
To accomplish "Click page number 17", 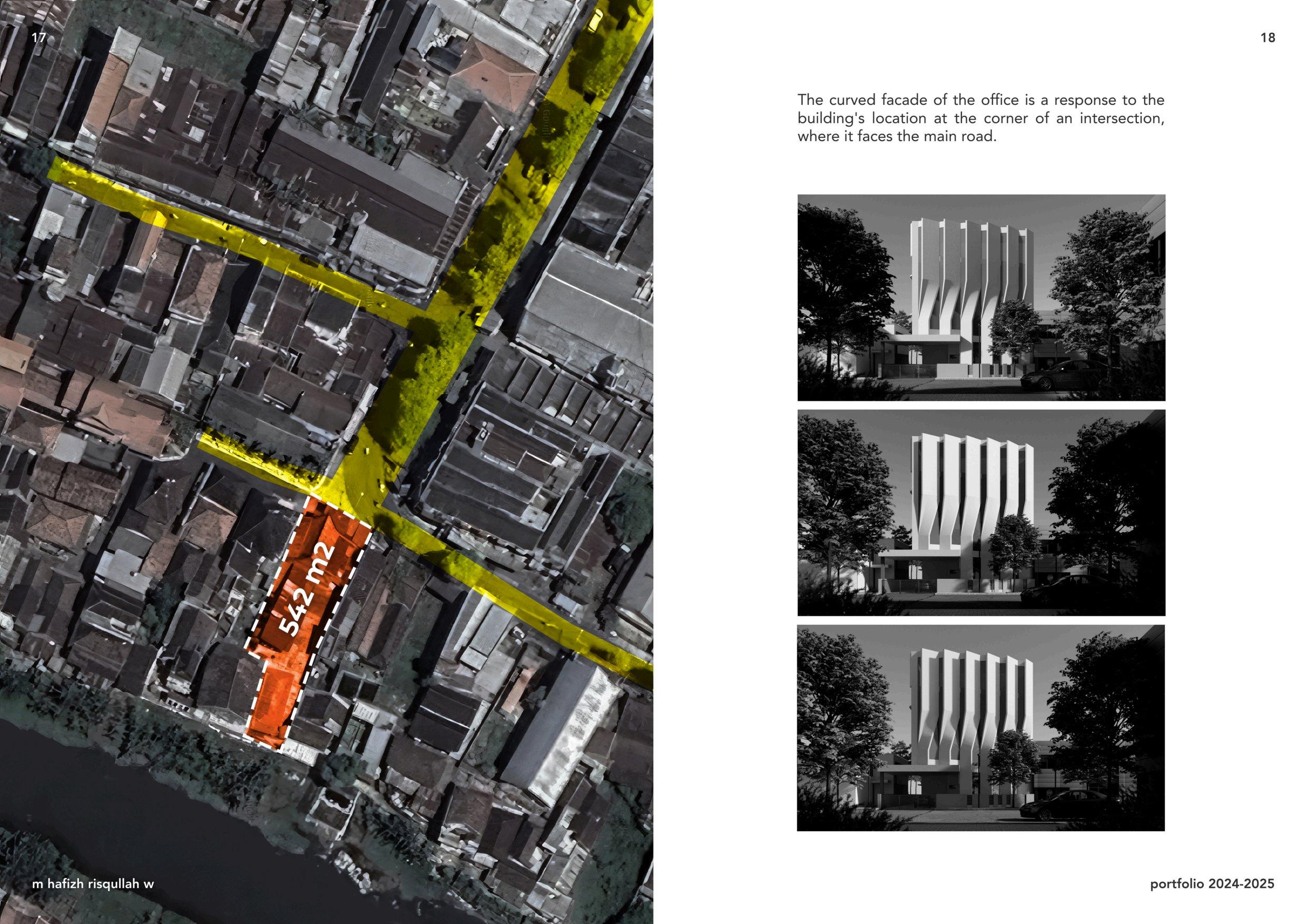I will (38, 38).
